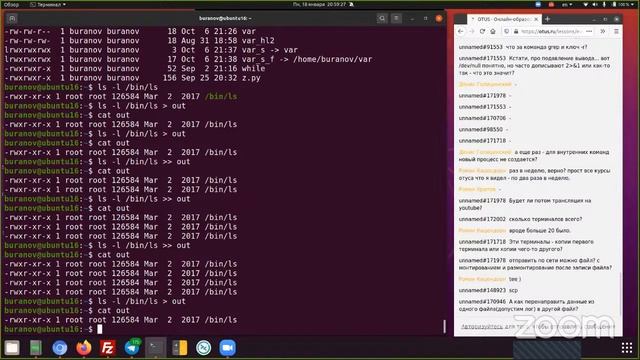
Task: Open the Activities overview
Action: [11, 4]
